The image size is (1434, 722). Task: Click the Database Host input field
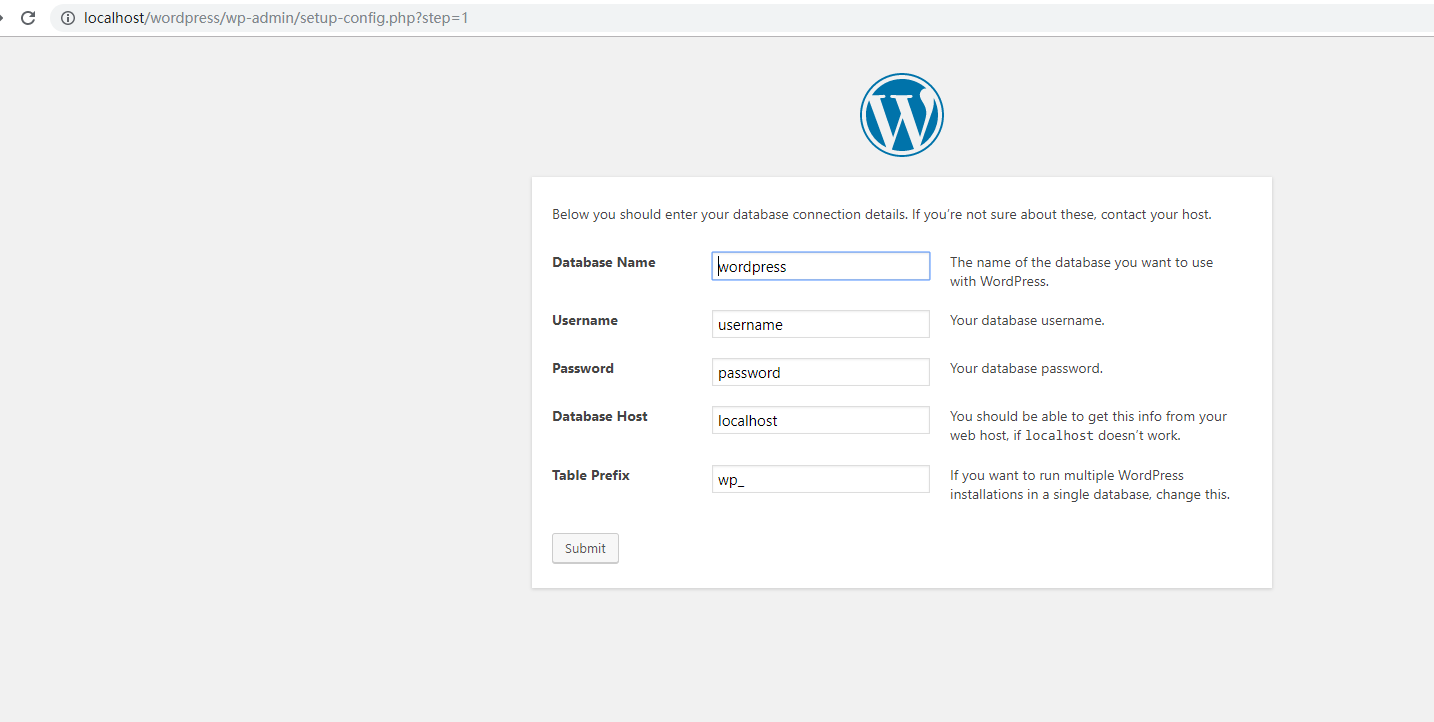click(821, 420)
